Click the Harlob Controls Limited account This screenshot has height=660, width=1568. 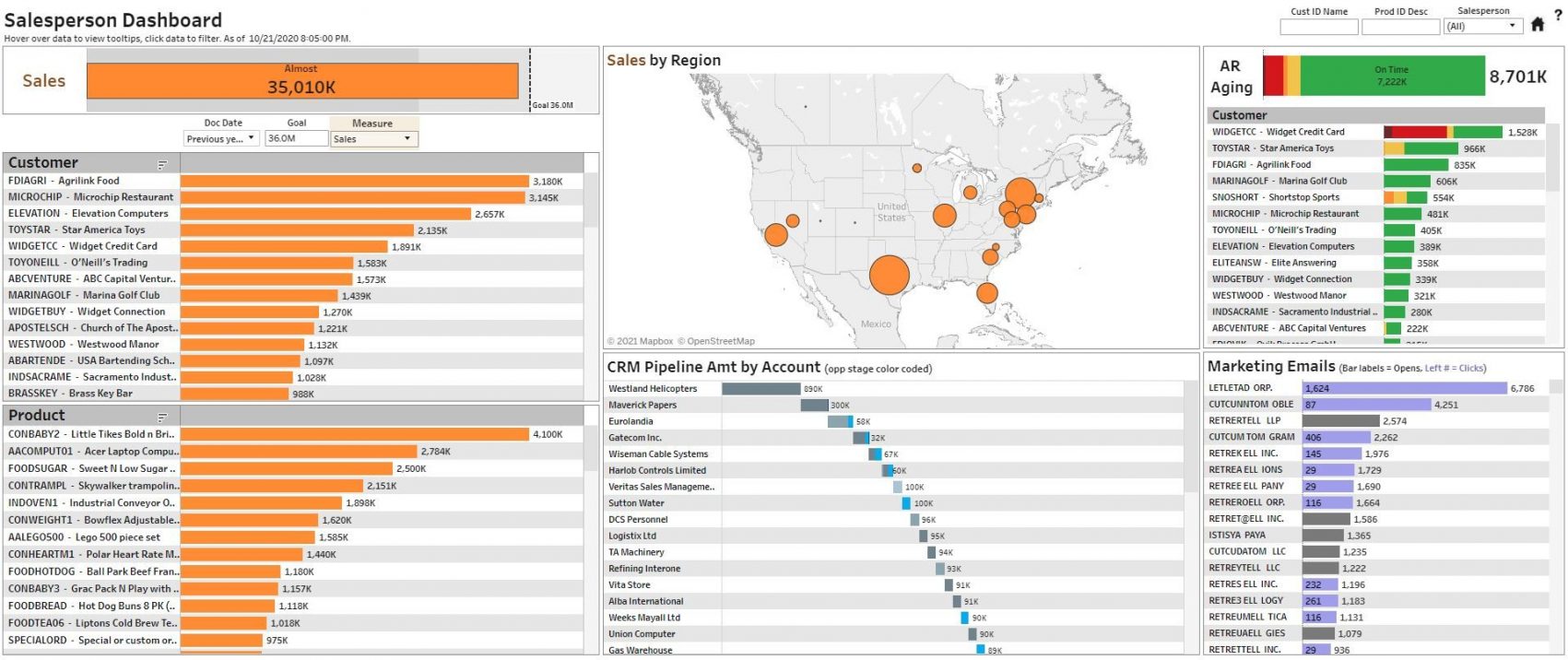[x=894, y=471]
